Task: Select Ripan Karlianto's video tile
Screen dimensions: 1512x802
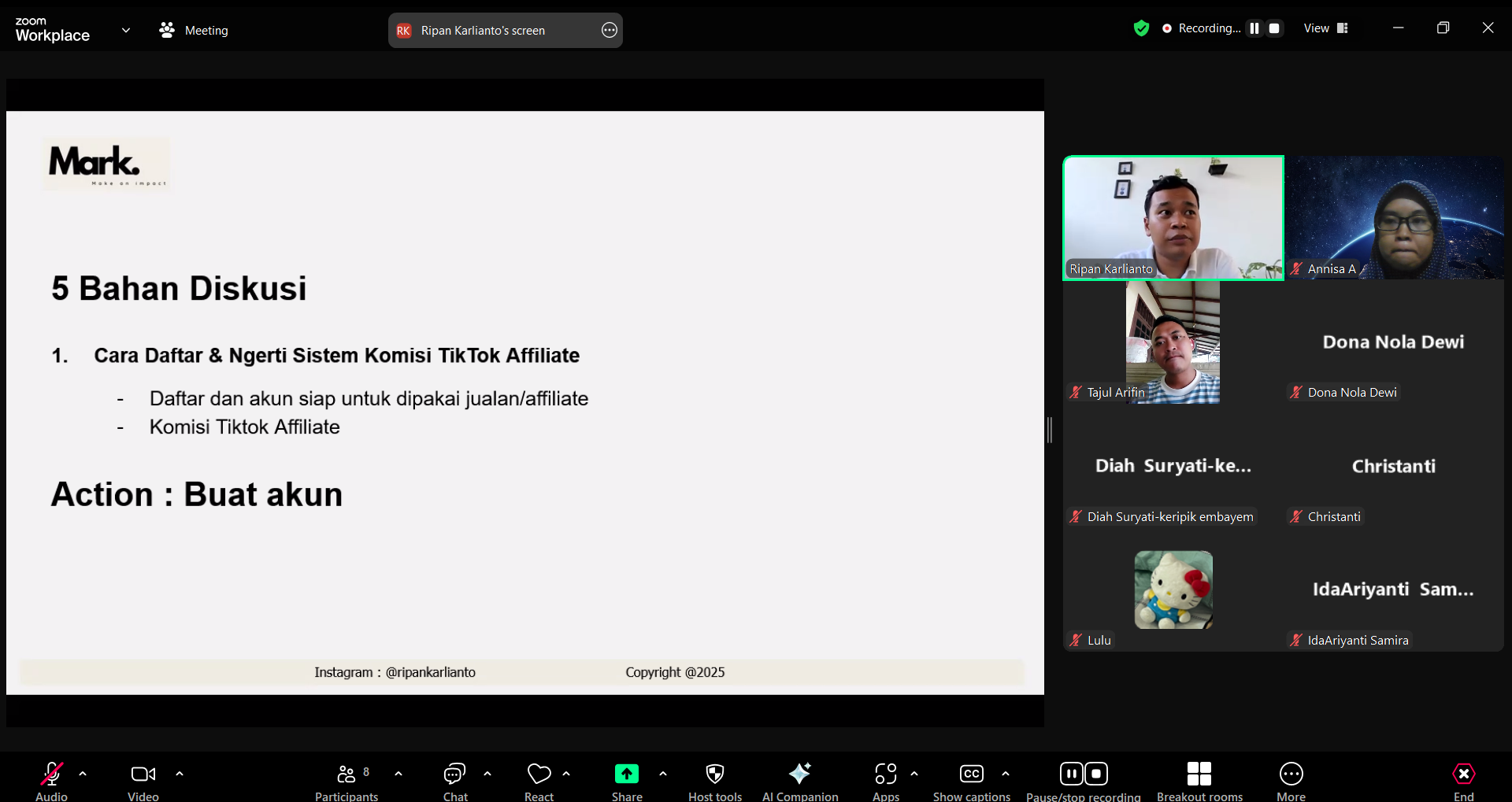Action: tap(1173, 217)
